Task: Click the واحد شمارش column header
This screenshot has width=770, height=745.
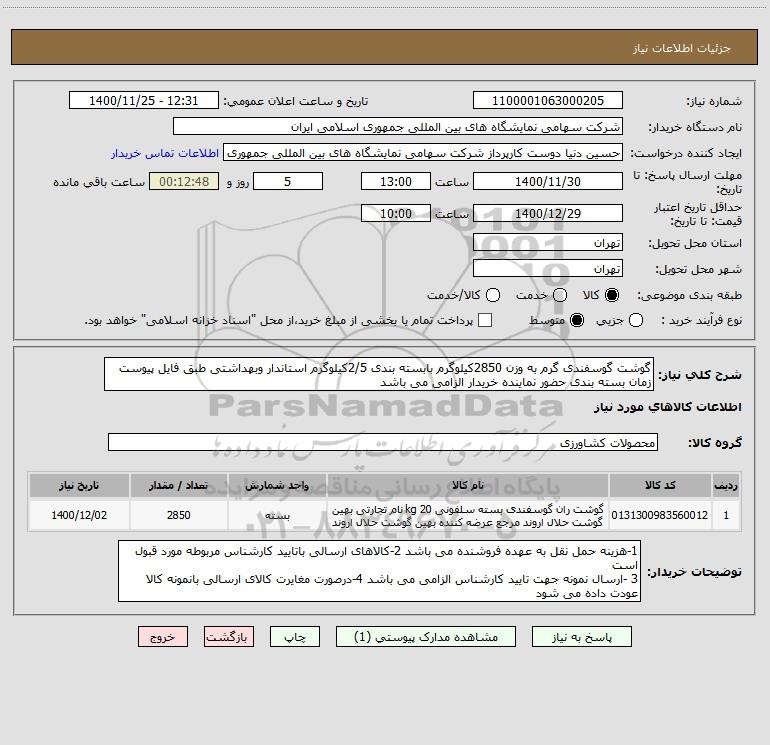Action: pyautogui.click(x=277, y=486)
